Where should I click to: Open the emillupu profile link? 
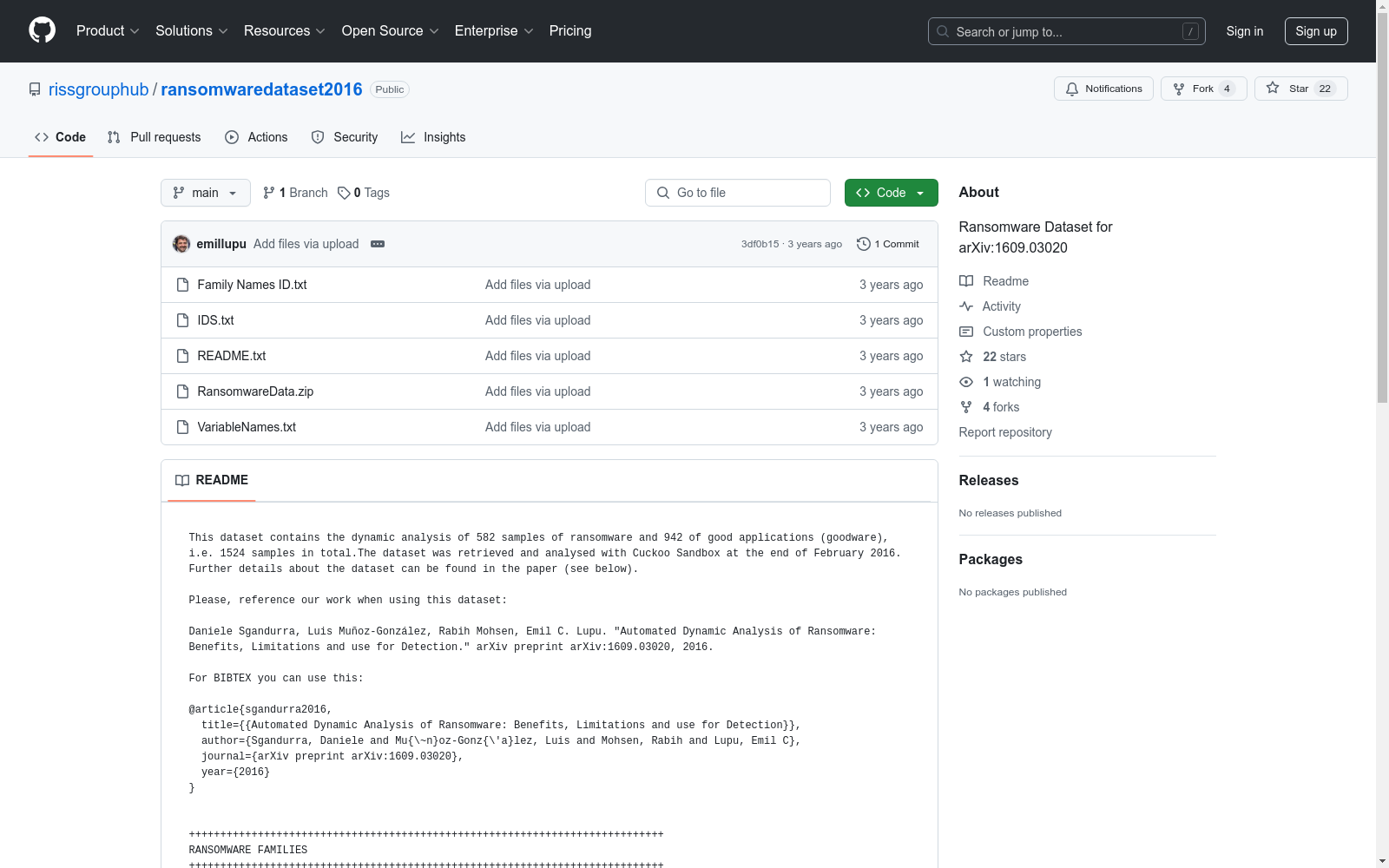221,244
